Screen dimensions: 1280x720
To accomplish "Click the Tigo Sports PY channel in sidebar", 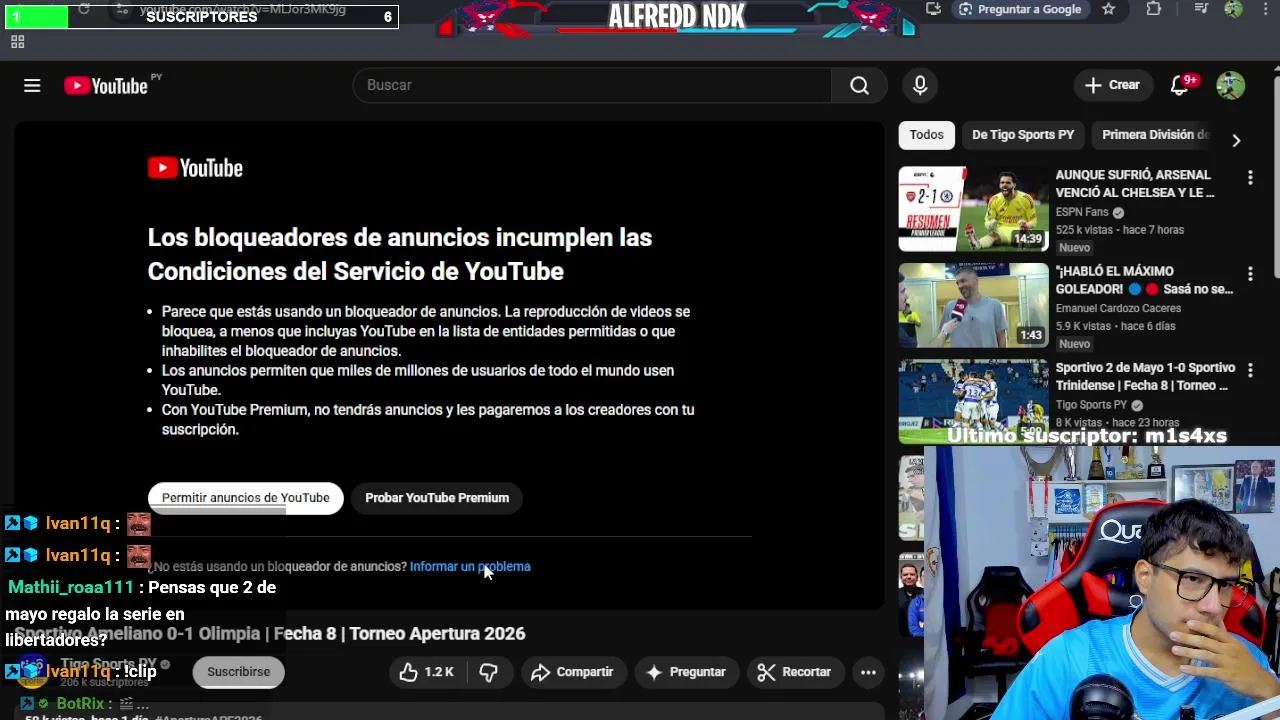I will click(1091, 405).
